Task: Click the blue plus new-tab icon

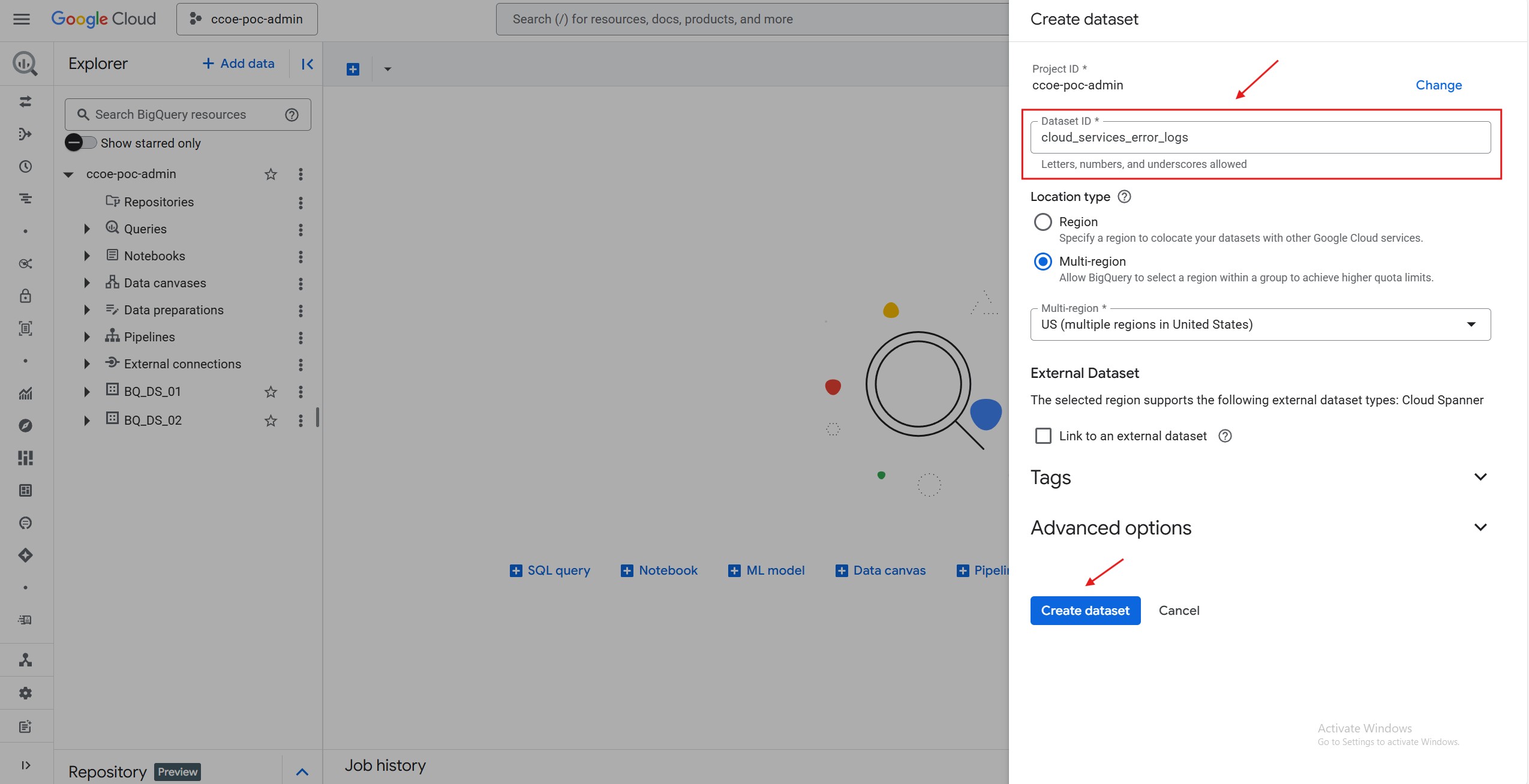Action: click(x=353, y=69)
